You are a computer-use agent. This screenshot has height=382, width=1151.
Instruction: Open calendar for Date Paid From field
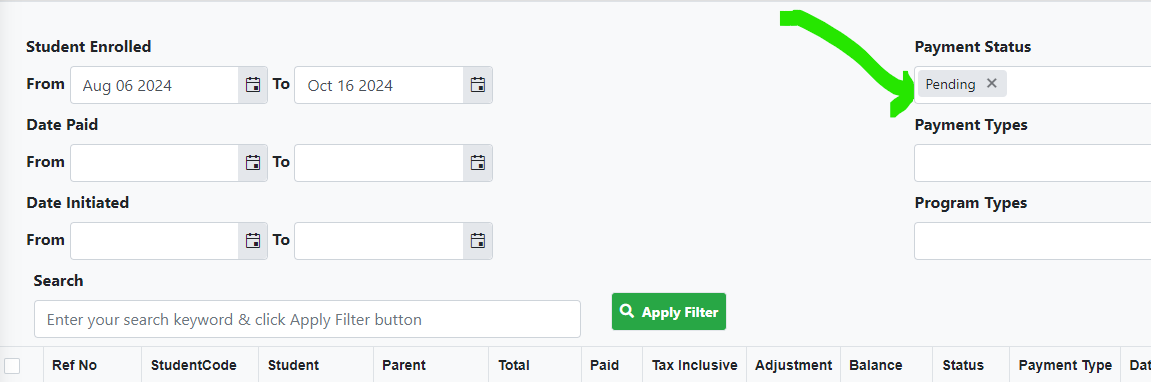coord(253,163)
